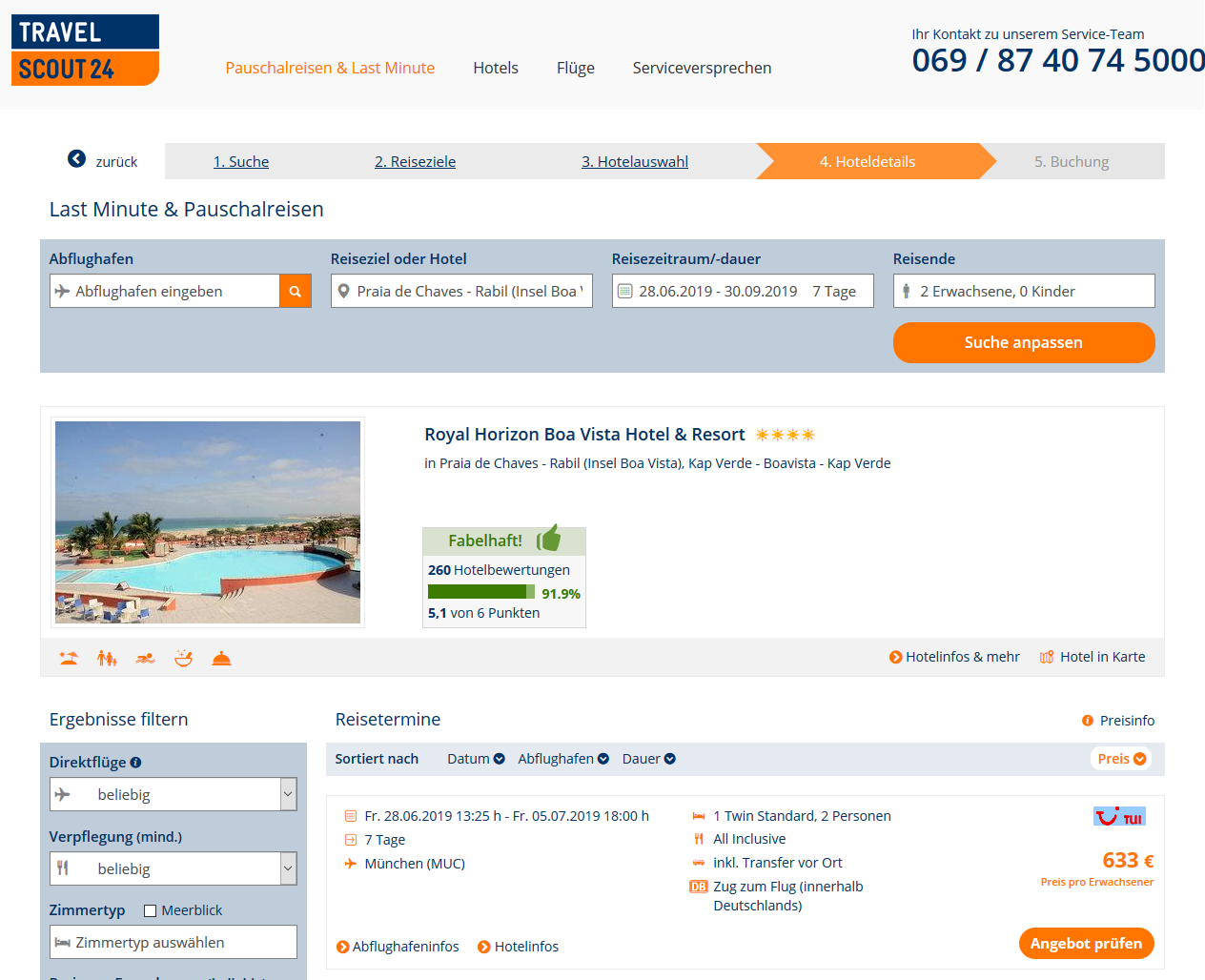Click the food bowl amenity icon
The image size is (1205, 980).
pos(183,658)
